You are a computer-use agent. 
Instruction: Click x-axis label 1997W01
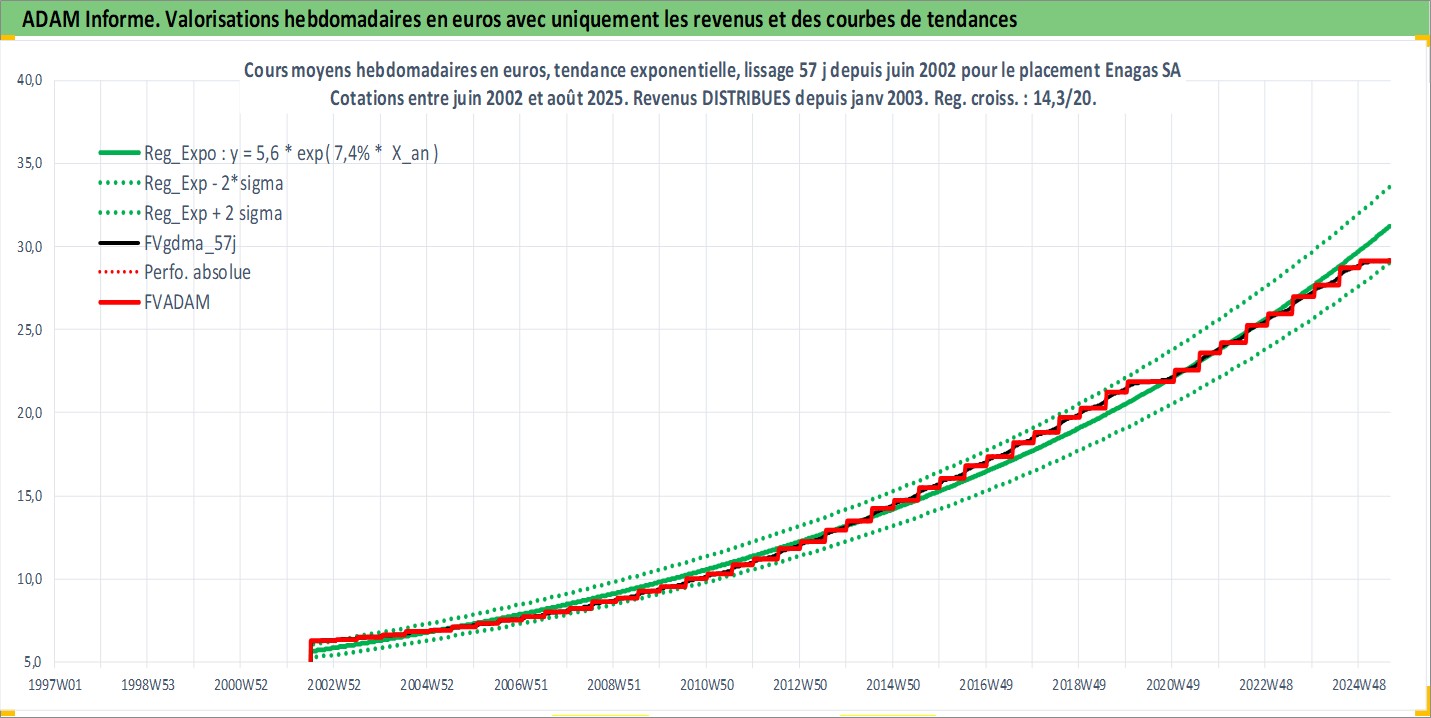pyautogui.click(x=54, y=684)
